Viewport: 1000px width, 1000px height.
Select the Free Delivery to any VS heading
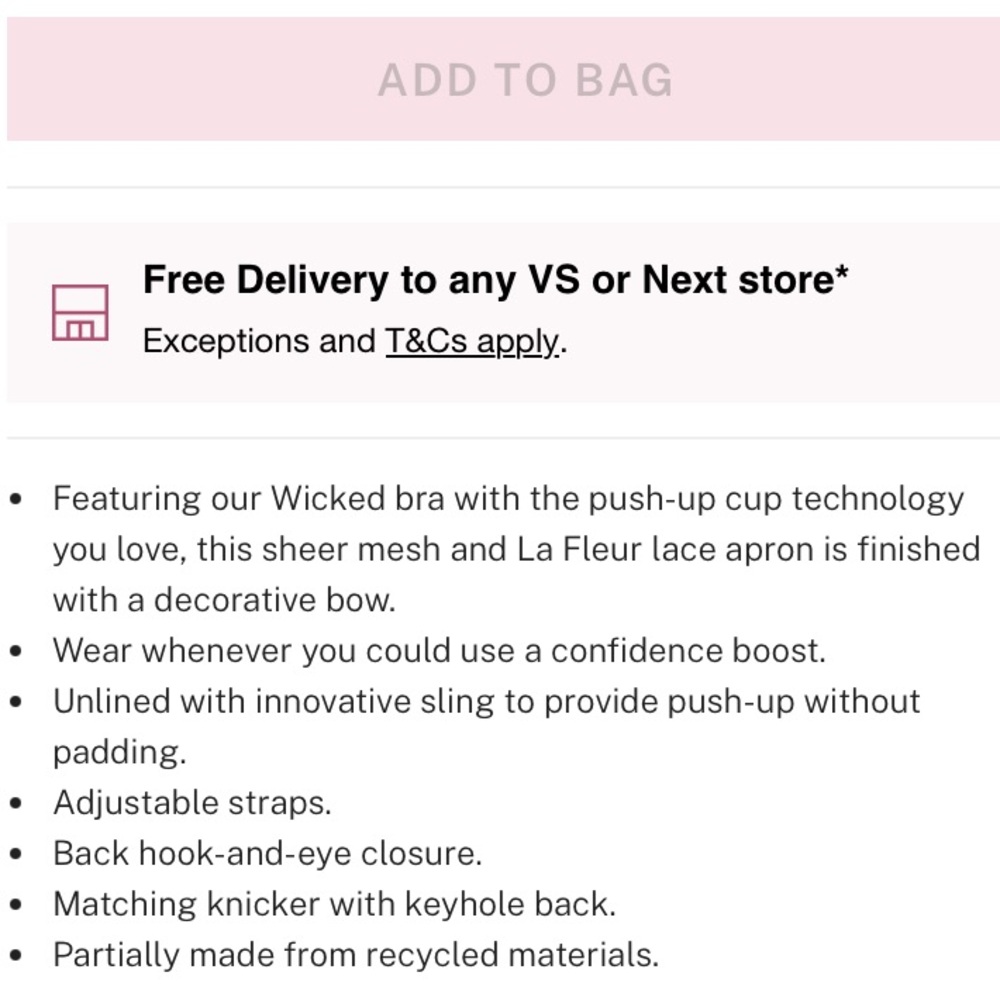(x=496, y=279)
